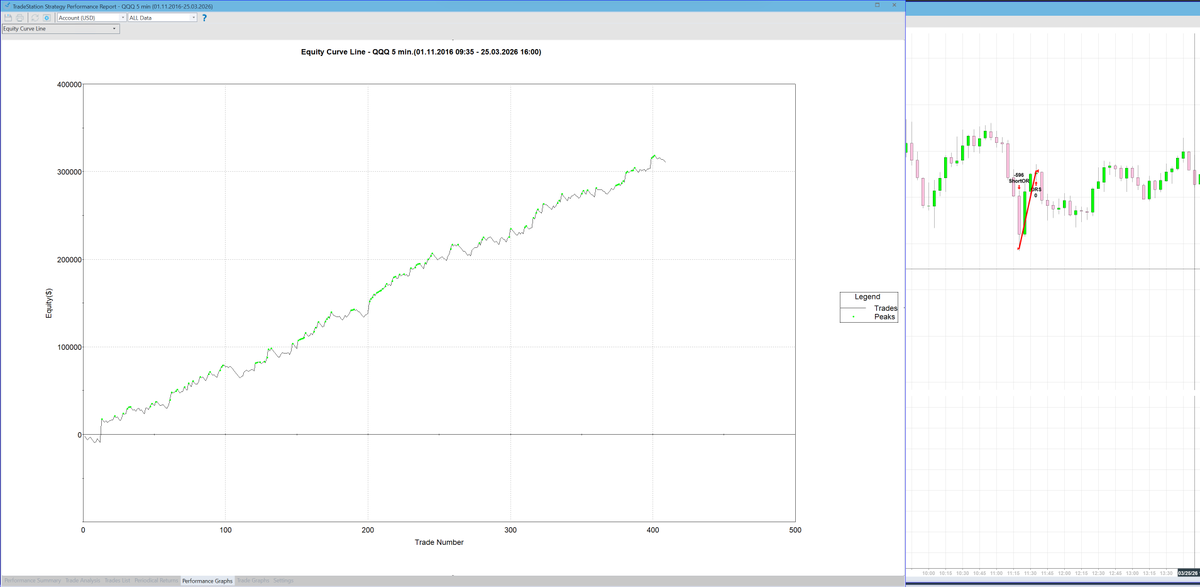
Task: Click the Save report icon
Action: click(8, 18)
